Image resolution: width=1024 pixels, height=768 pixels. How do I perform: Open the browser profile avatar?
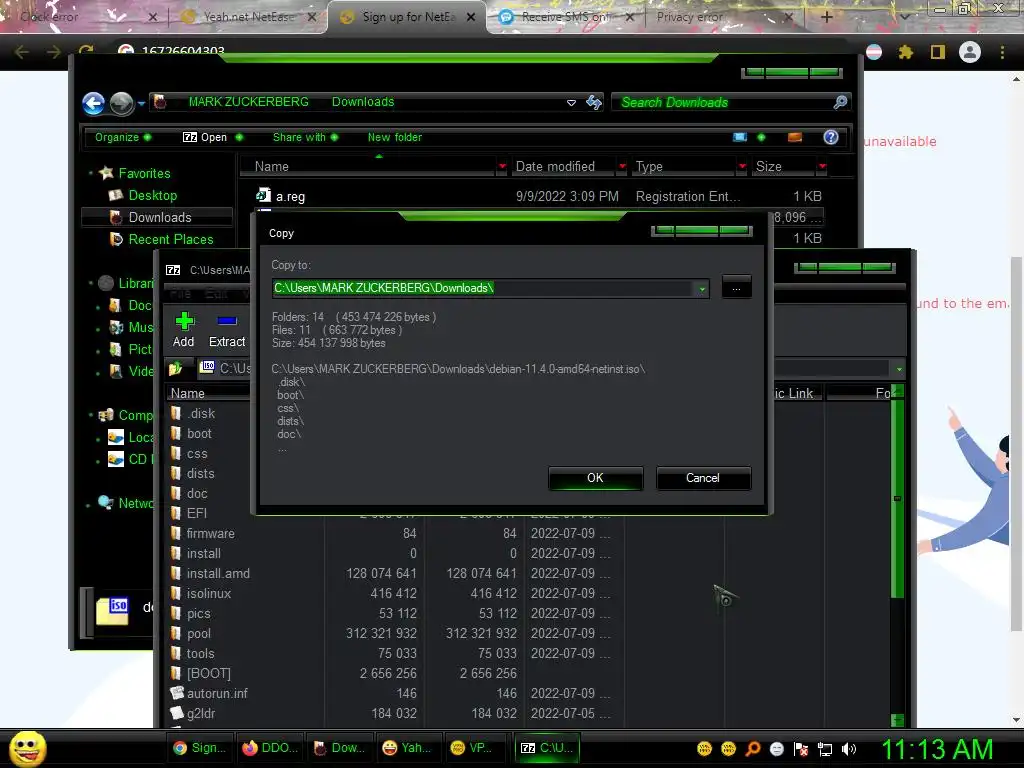(970, 52)
